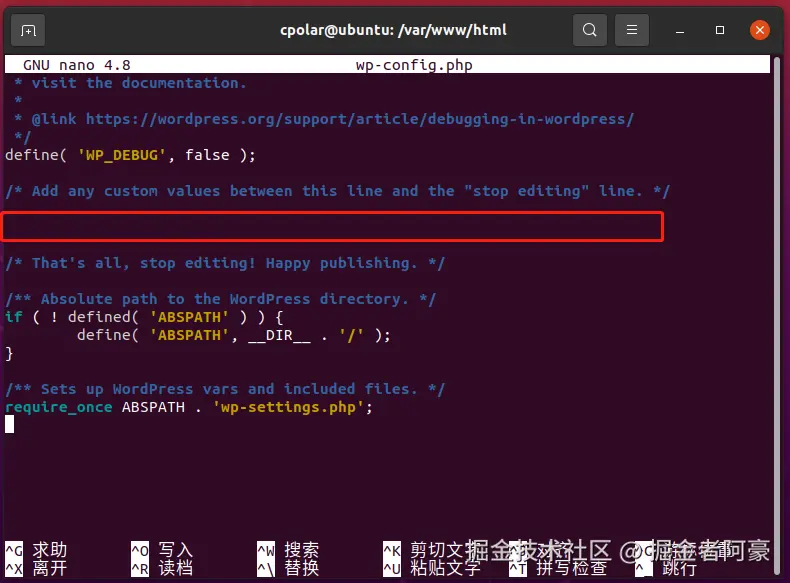Viewport: 790px width, 583px height.
Task: Click the ^X 离开 exit shortcut
Action: (36, 568)
